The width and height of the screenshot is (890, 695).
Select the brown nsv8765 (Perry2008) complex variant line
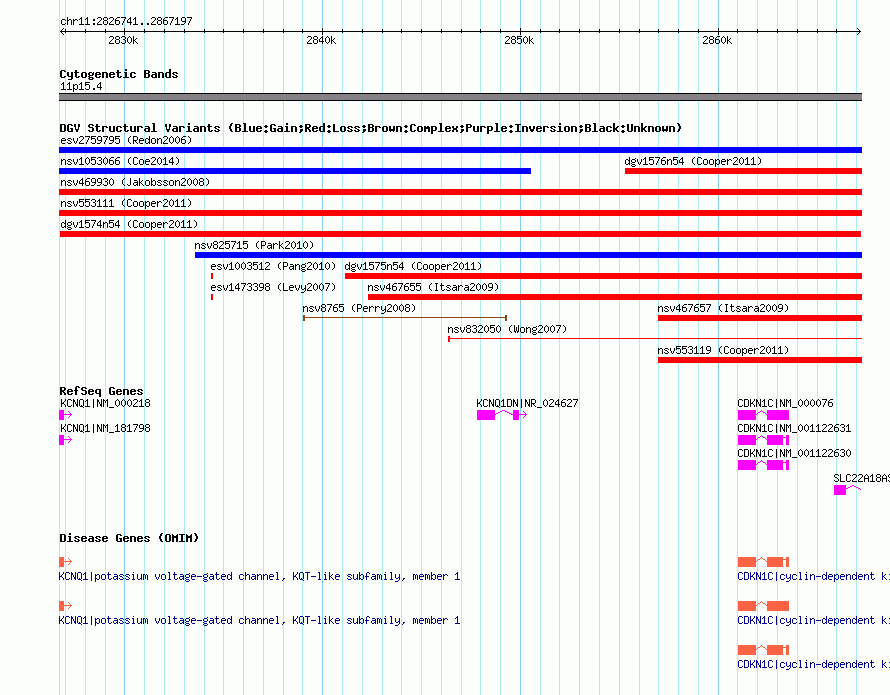pyautogui.click(x=405, y=318)
